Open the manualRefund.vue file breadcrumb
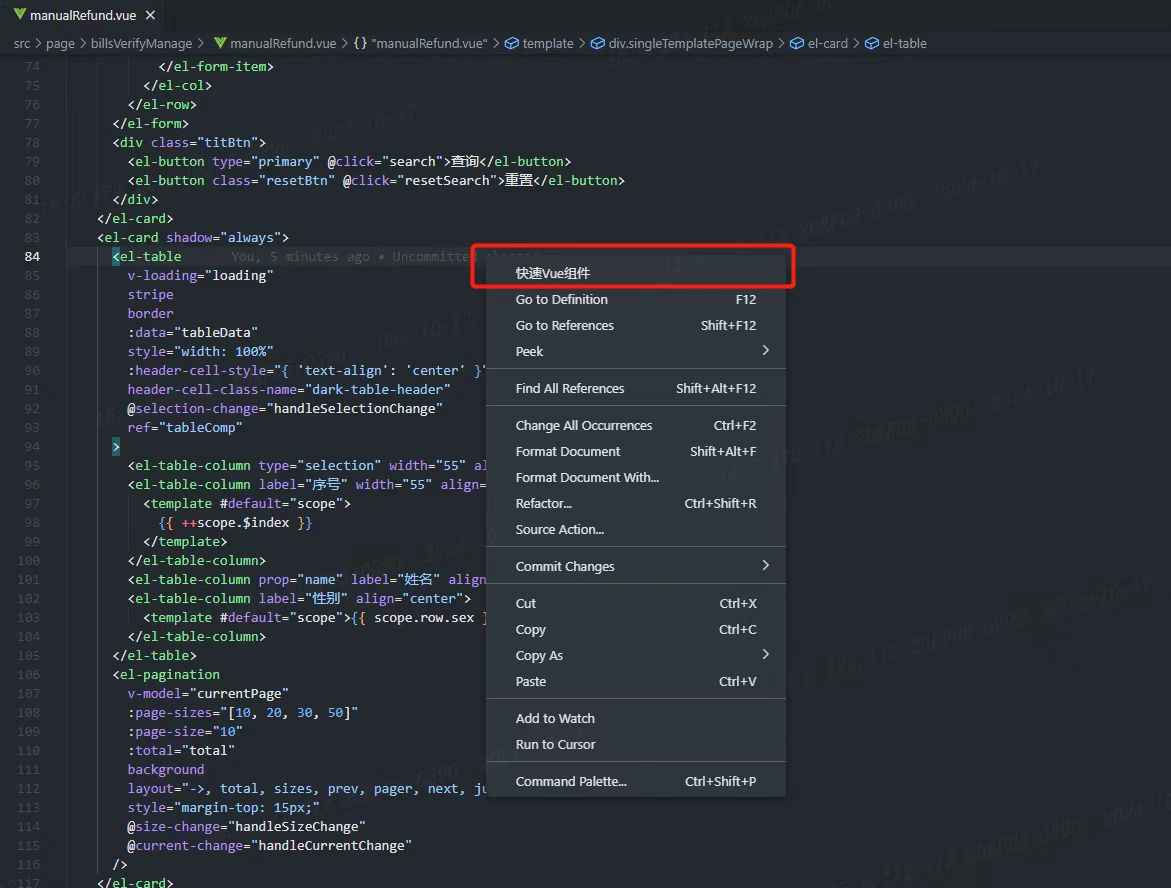The image size is (1171, 888). click(283, 43)
